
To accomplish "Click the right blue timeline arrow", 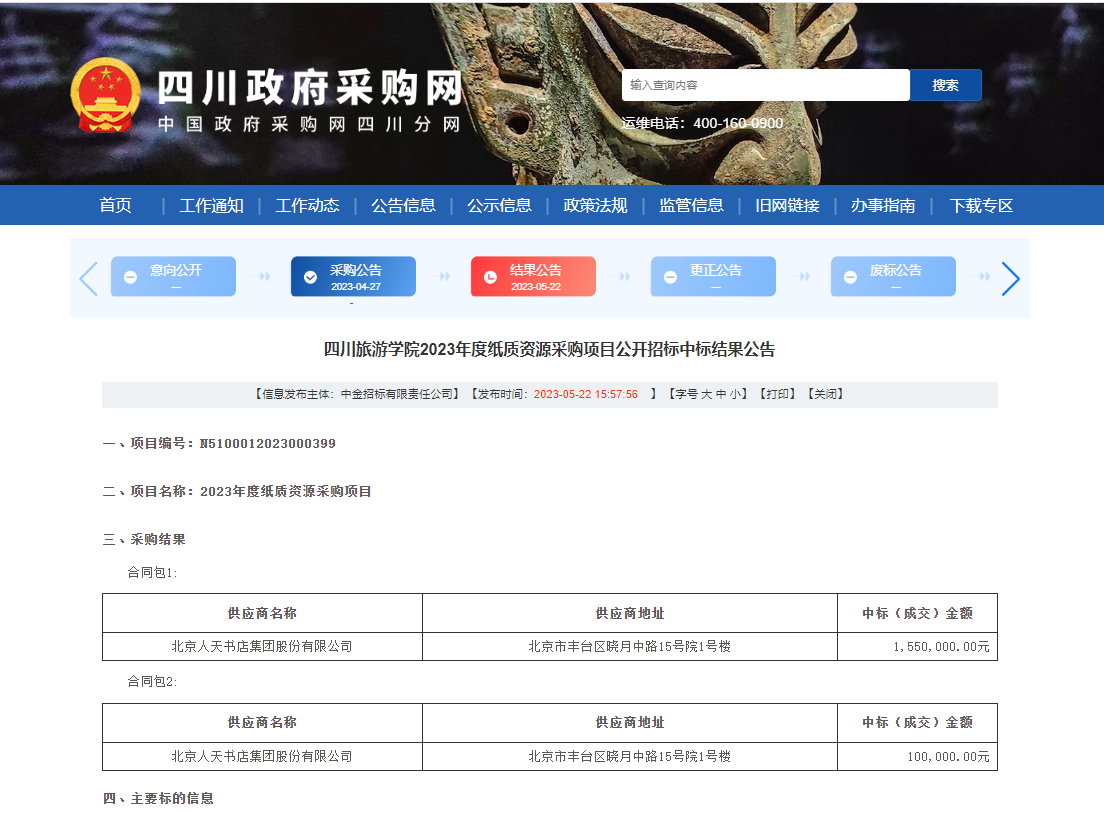I will (x=1010, y=279).
